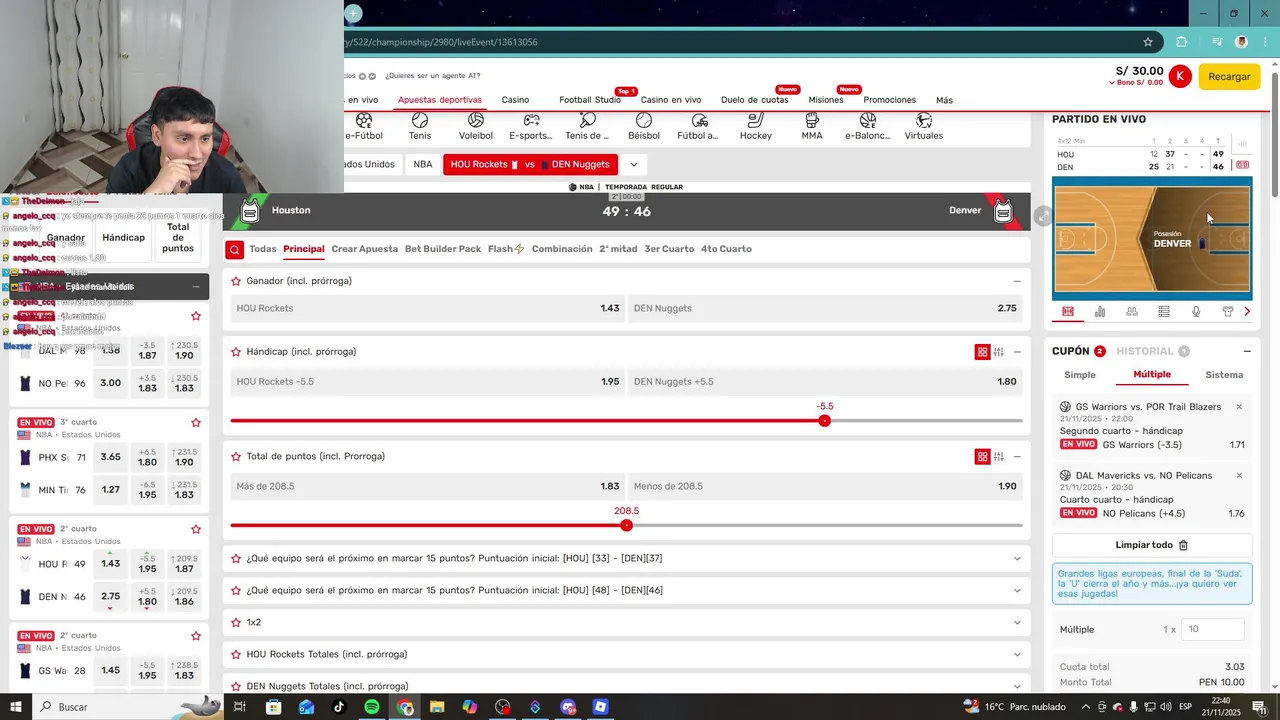The height and width of the screenshot is (720, 1280).
Task: Show court view in live match widget
Action: tap(1068, 312)
